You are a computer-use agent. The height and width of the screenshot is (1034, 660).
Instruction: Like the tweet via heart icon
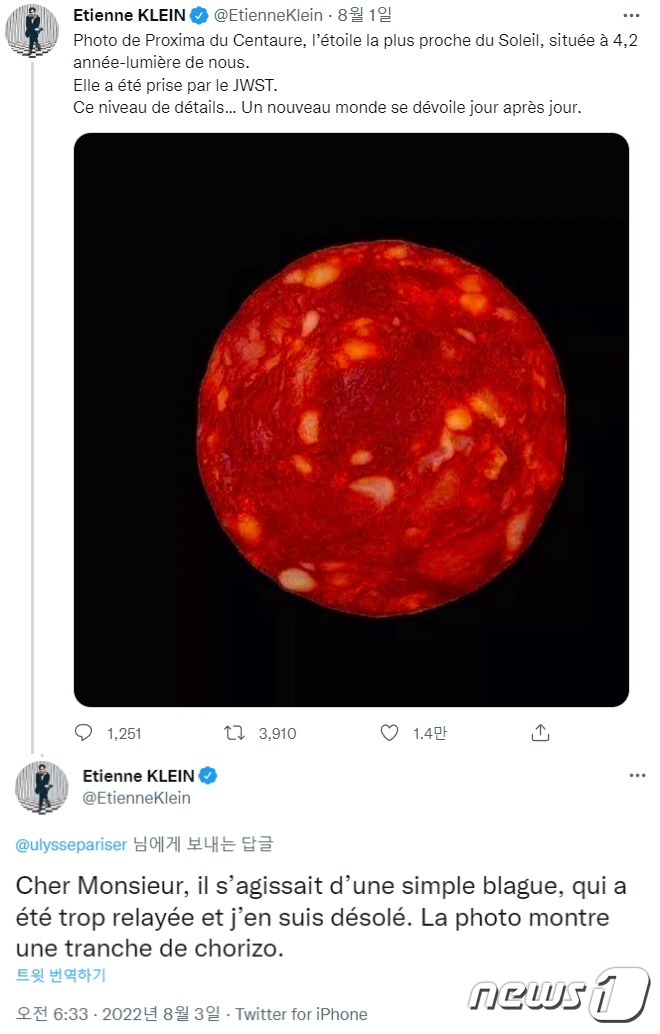(x=390, y=733)
